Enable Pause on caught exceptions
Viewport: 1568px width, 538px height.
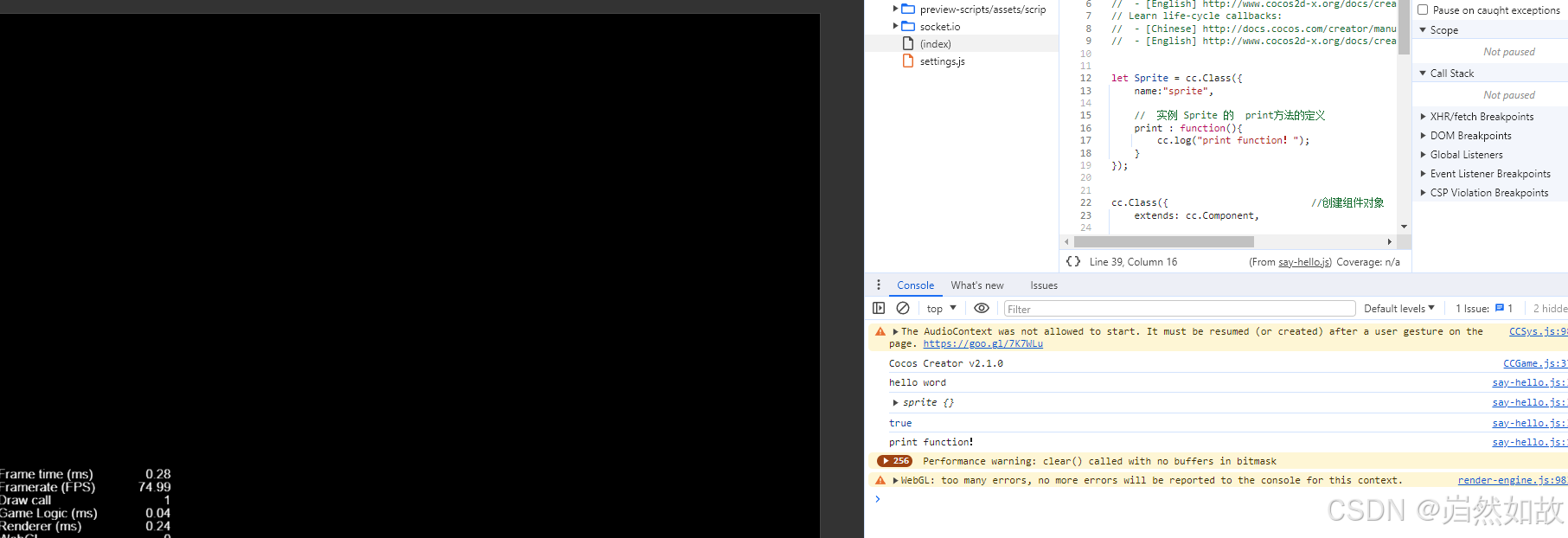click(x=1423, y=10)
